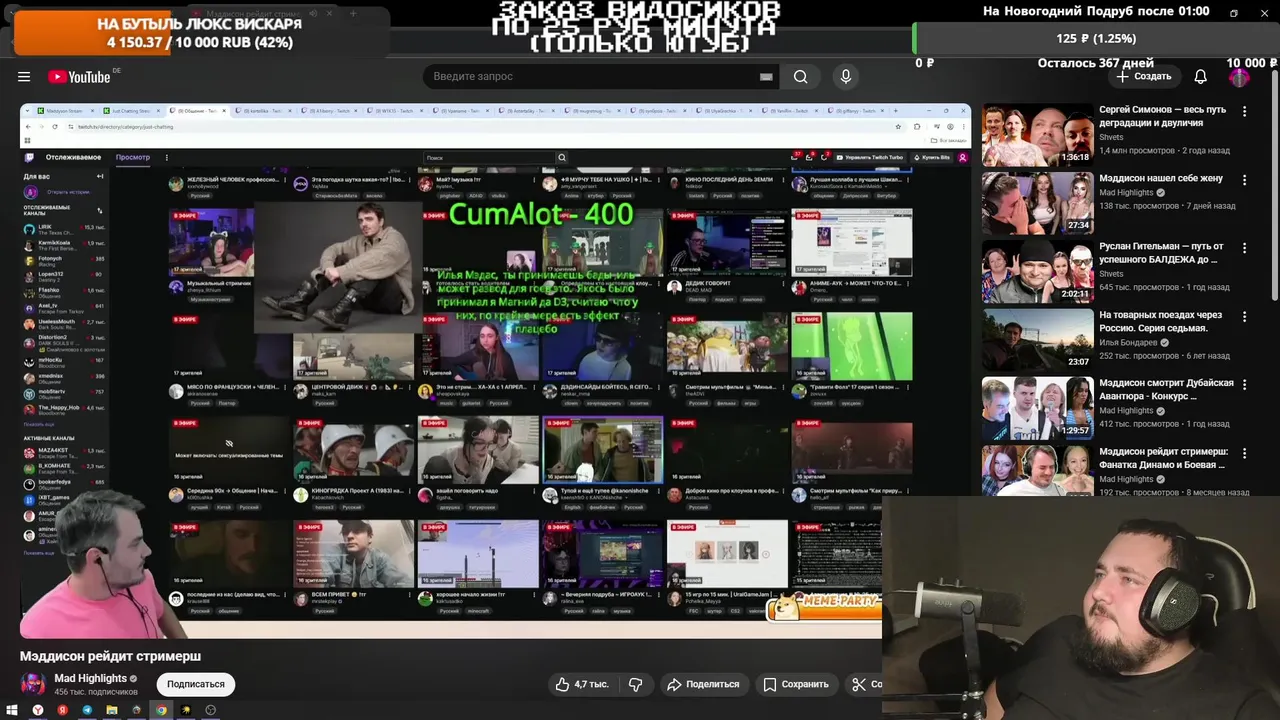Click the 456 тыс. подписчиков subscriber count
Image resolution: width=1280 pixels, height=720 pixels.
(x=96, y=692)
